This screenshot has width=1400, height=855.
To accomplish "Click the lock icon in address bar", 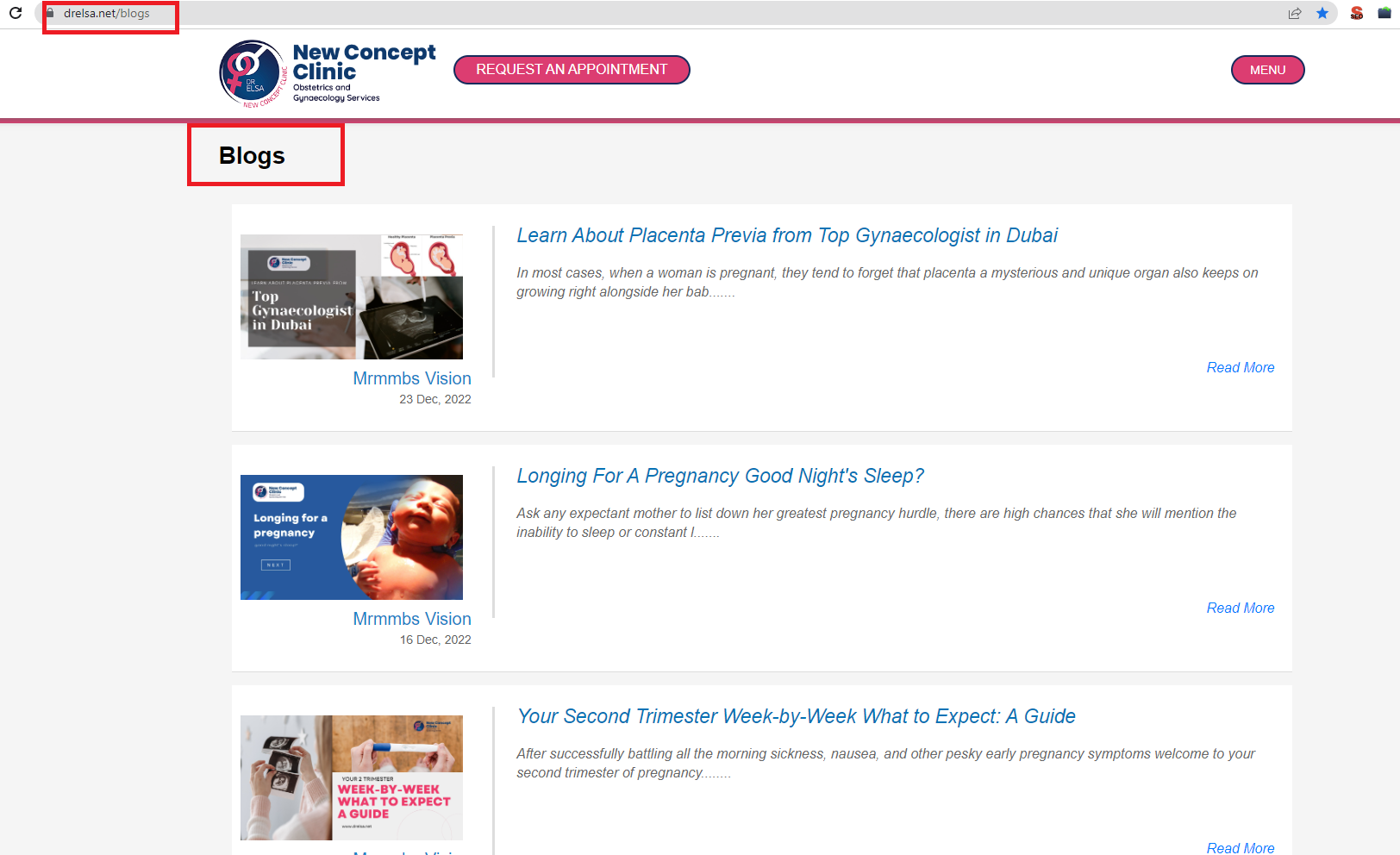I will tap(50, 13).
